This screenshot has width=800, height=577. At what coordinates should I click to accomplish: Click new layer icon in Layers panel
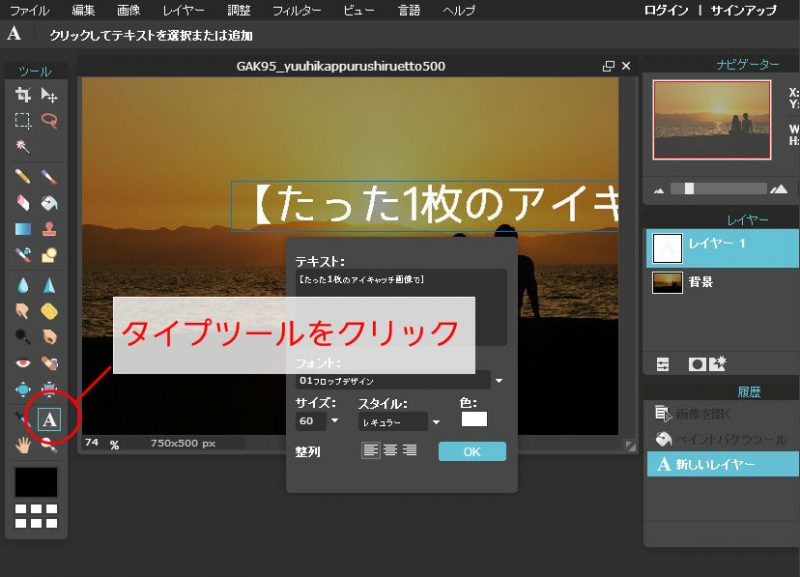coord(717,364)
